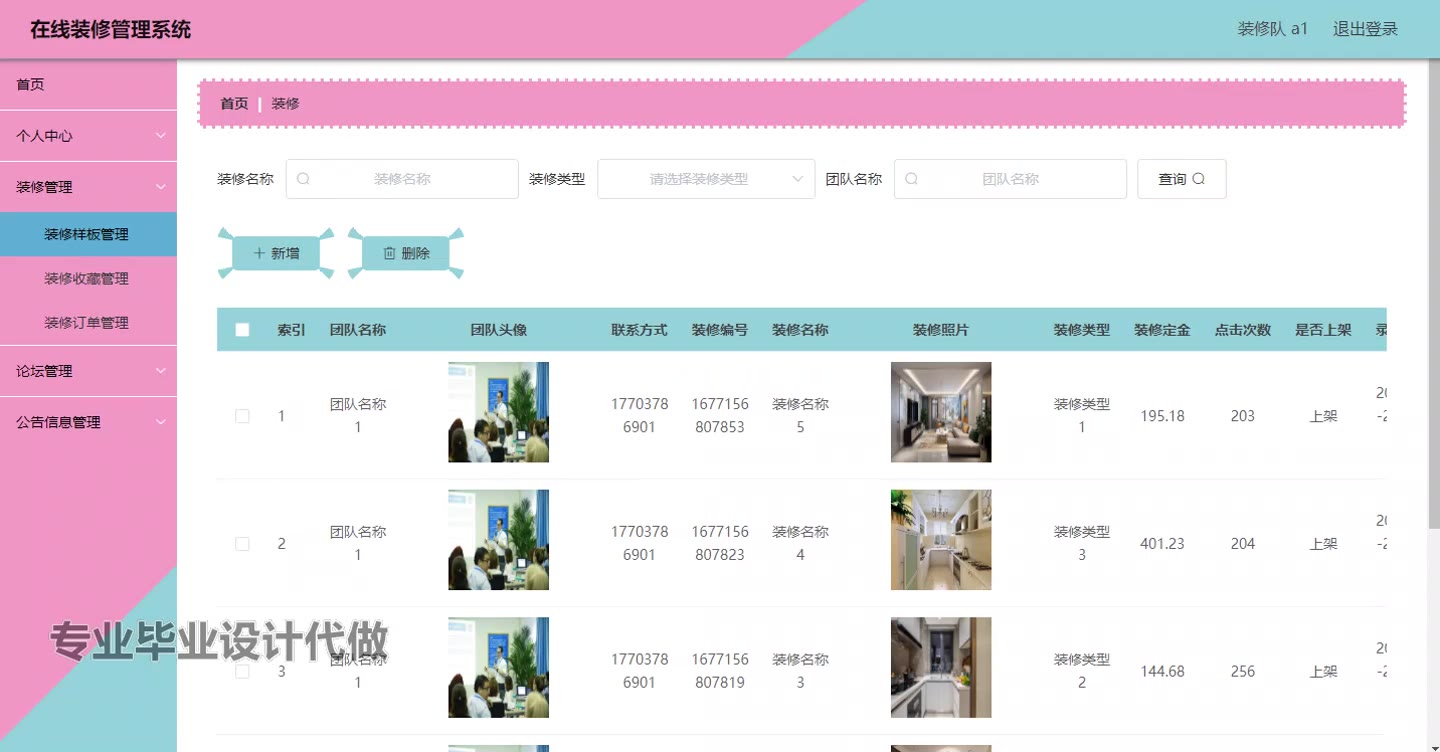Click the magnifier icon on the 查询 button

tap(1199, 179)
